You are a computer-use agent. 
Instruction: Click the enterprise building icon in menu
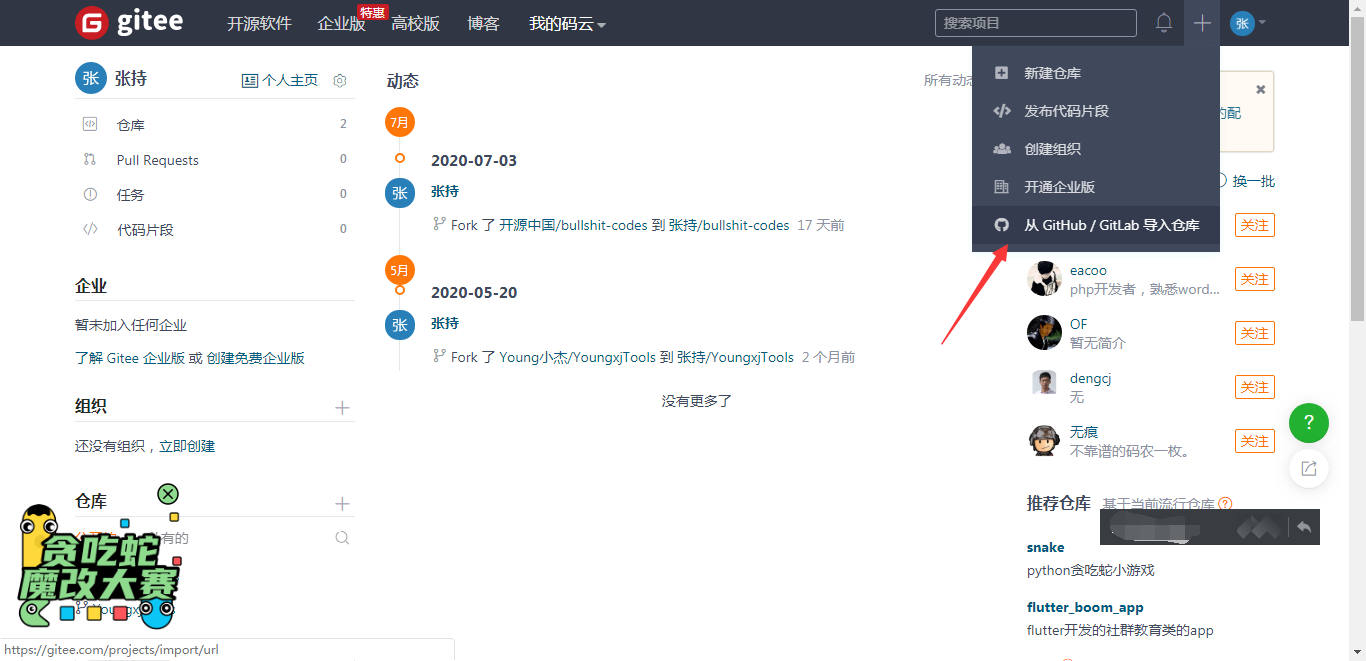1001,187
